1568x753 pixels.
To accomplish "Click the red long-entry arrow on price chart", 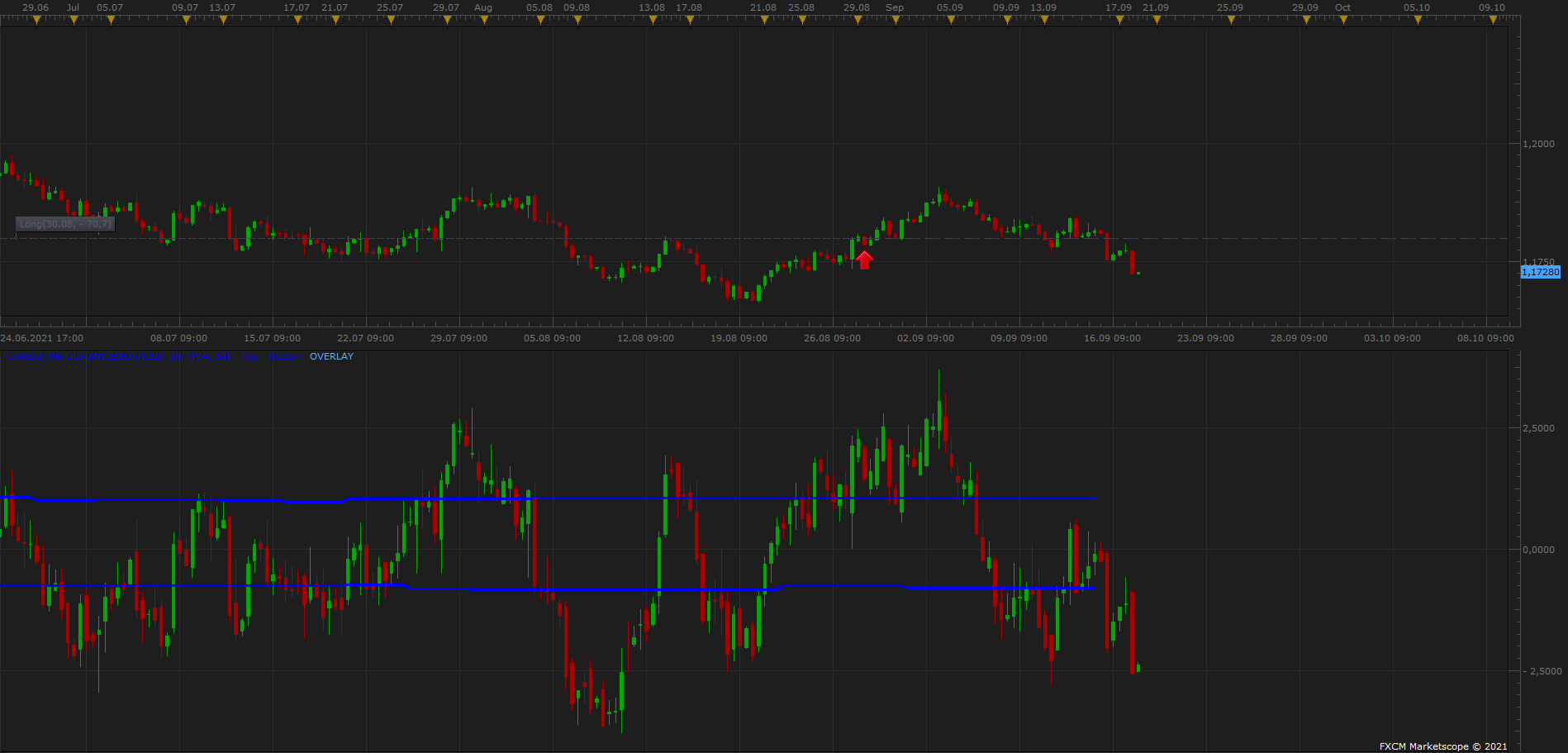I will point(864,260).
